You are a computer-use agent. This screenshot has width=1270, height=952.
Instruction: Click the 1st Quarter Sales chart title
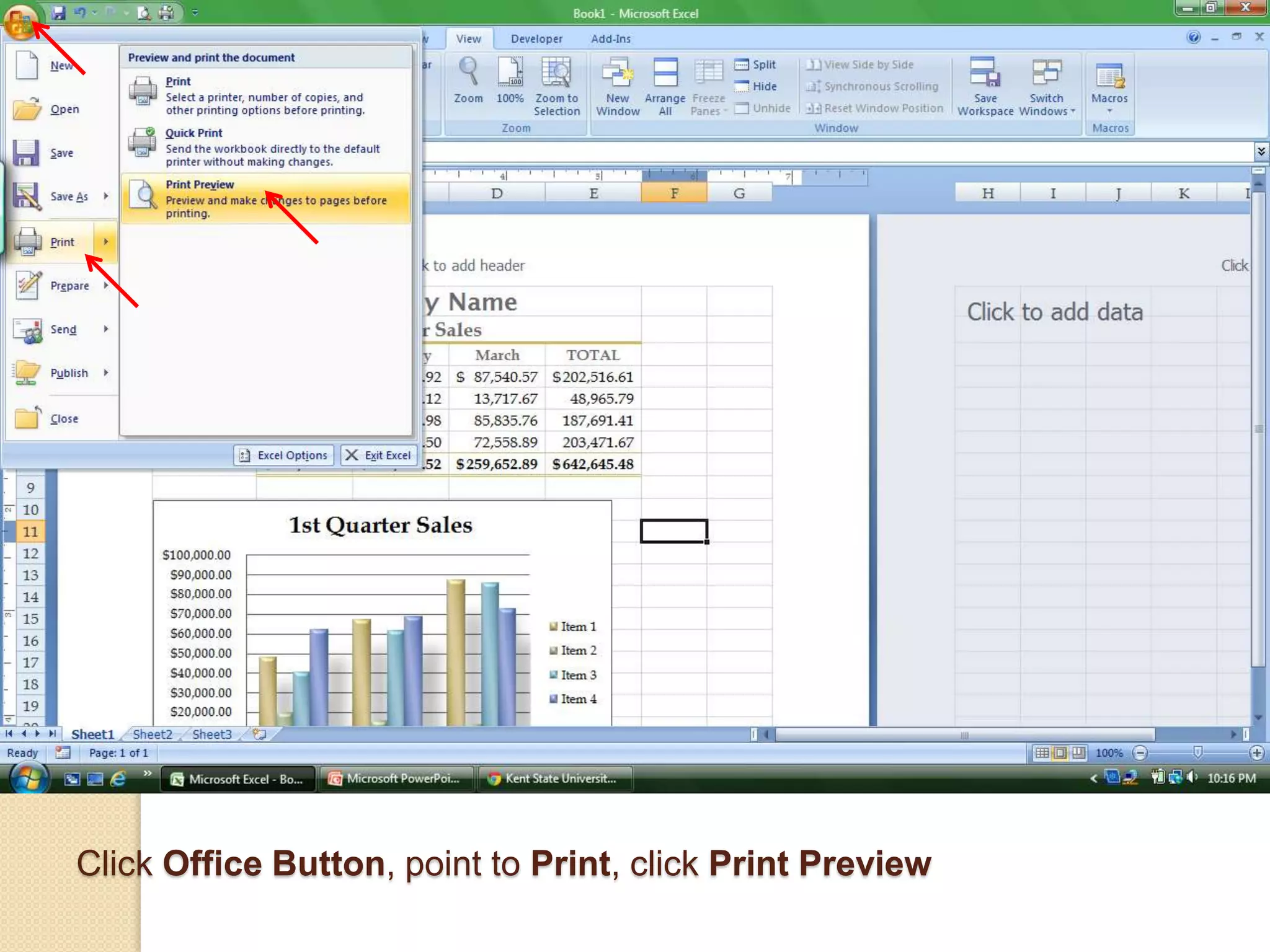click(x=380, y=525)
